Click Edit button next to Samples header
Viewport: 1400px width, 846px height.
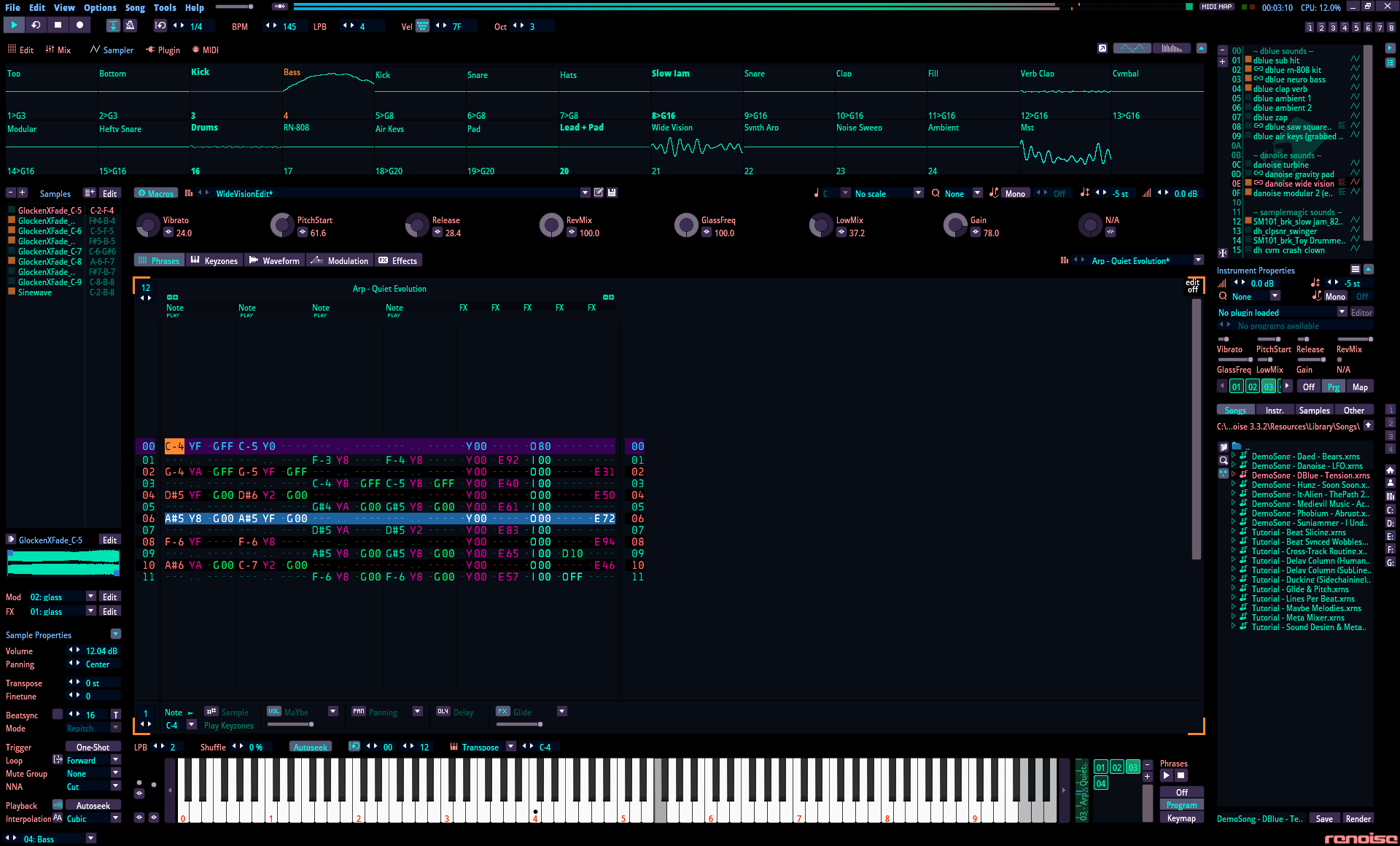(110, 193)
